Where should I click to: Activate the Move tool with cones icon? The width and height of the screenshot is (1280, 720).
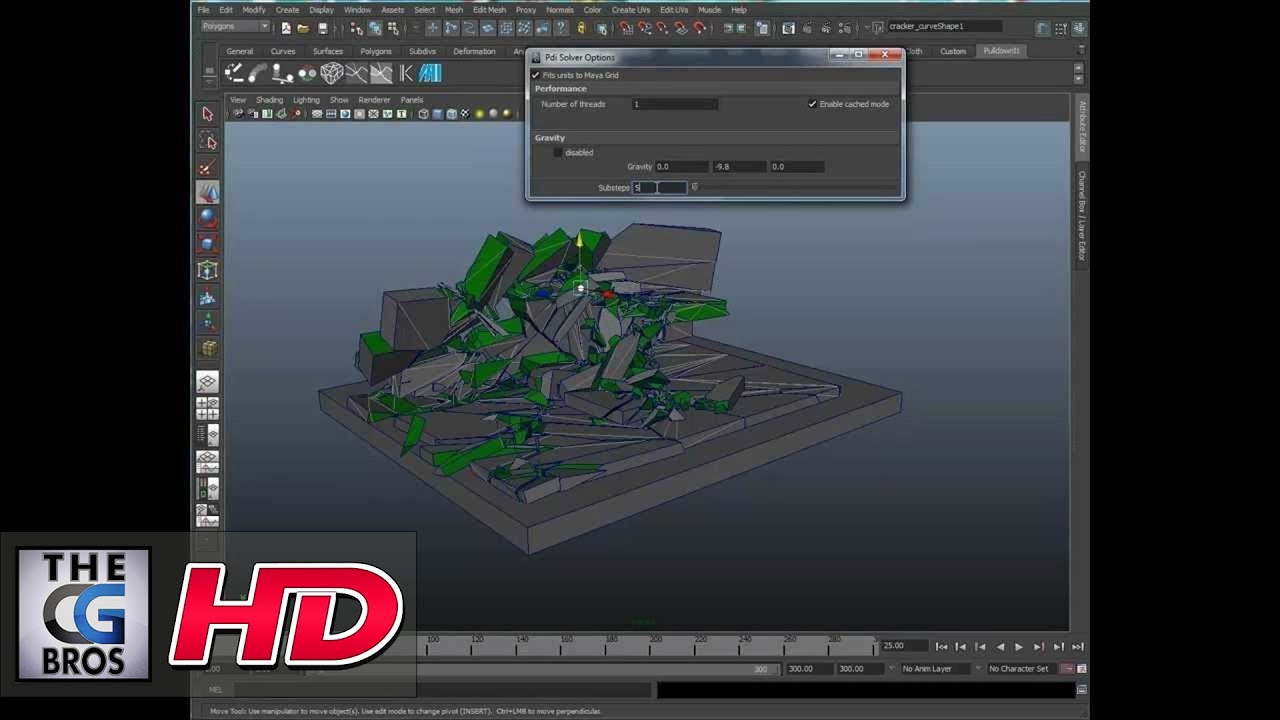tap(208, 192)
